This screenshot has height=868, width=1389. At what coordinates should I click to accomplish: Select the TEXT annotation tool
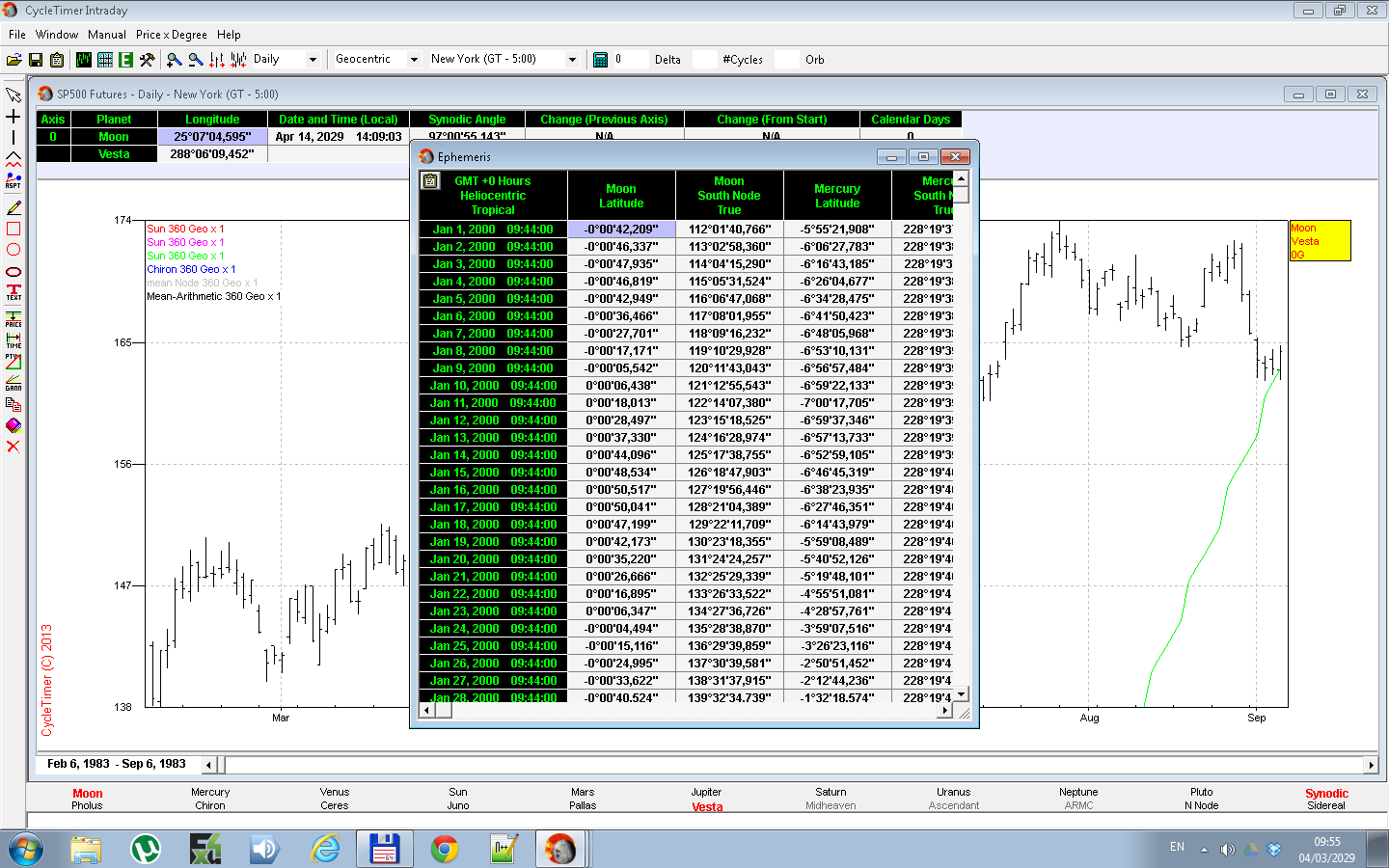[14, 291]
